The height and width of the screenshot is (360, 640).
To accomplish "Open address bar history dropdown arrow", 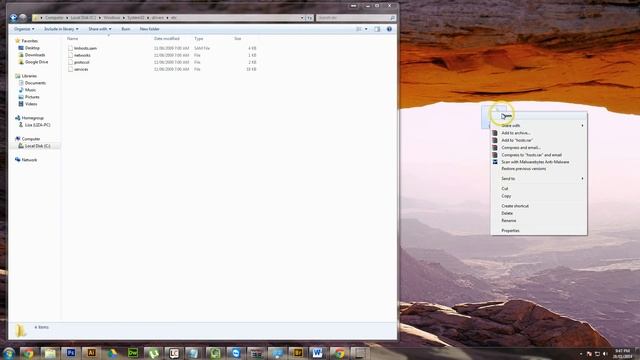I will click(x=302, y=18).
